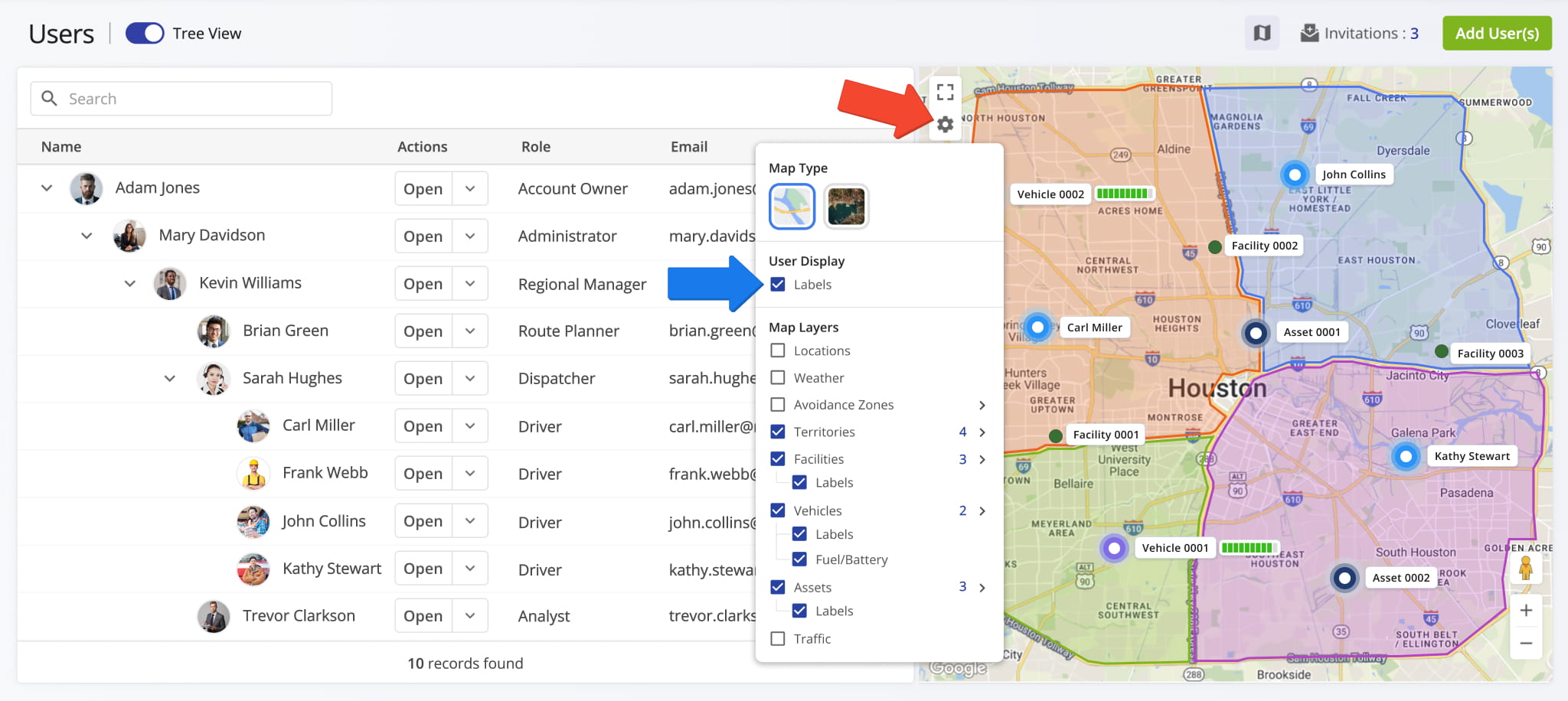
Task: Open Trevor Clarkson's user record
Action: pyautogui.click(x=423, y=616)
